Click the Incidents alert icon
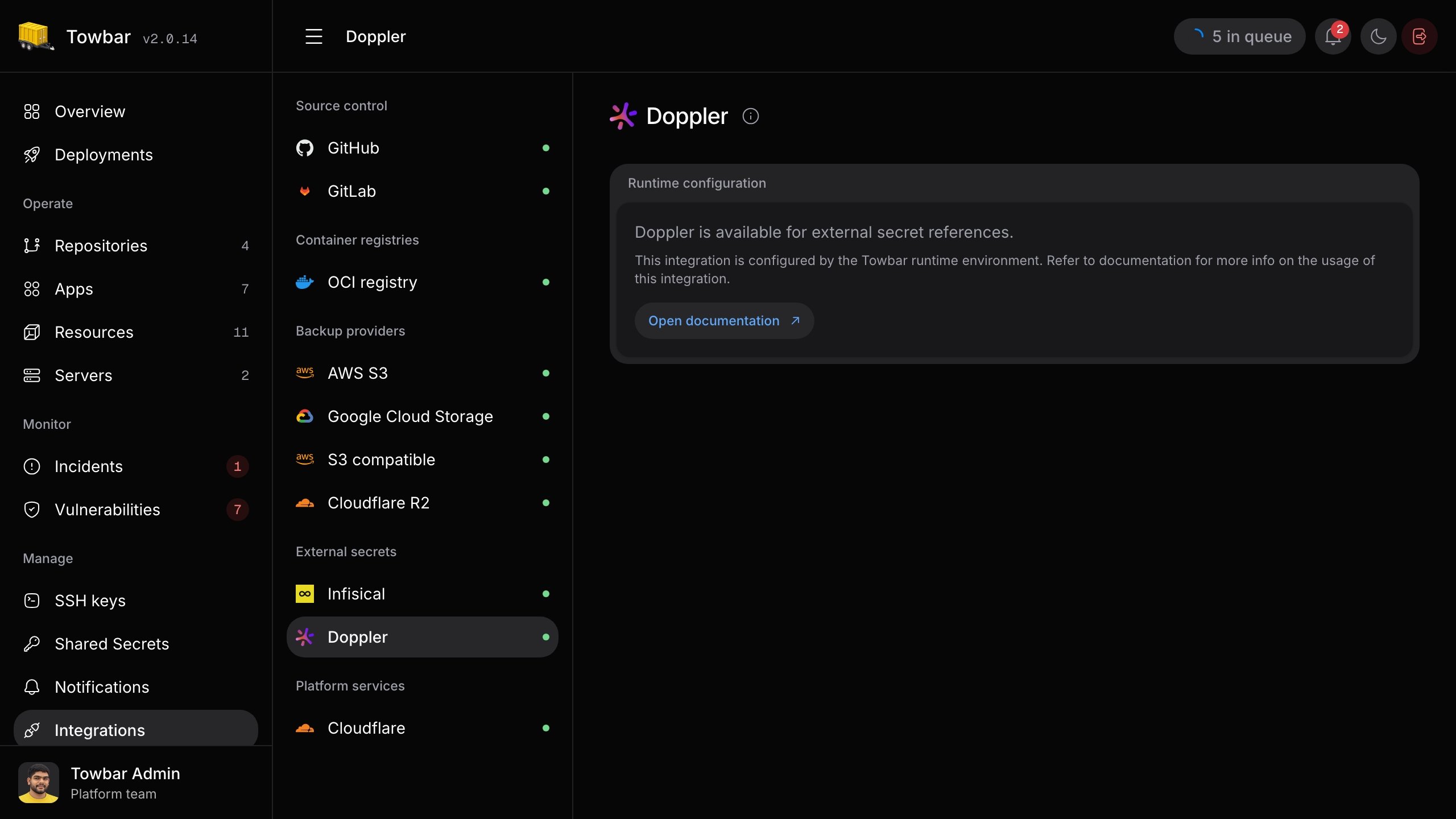 tap(32, 466)
